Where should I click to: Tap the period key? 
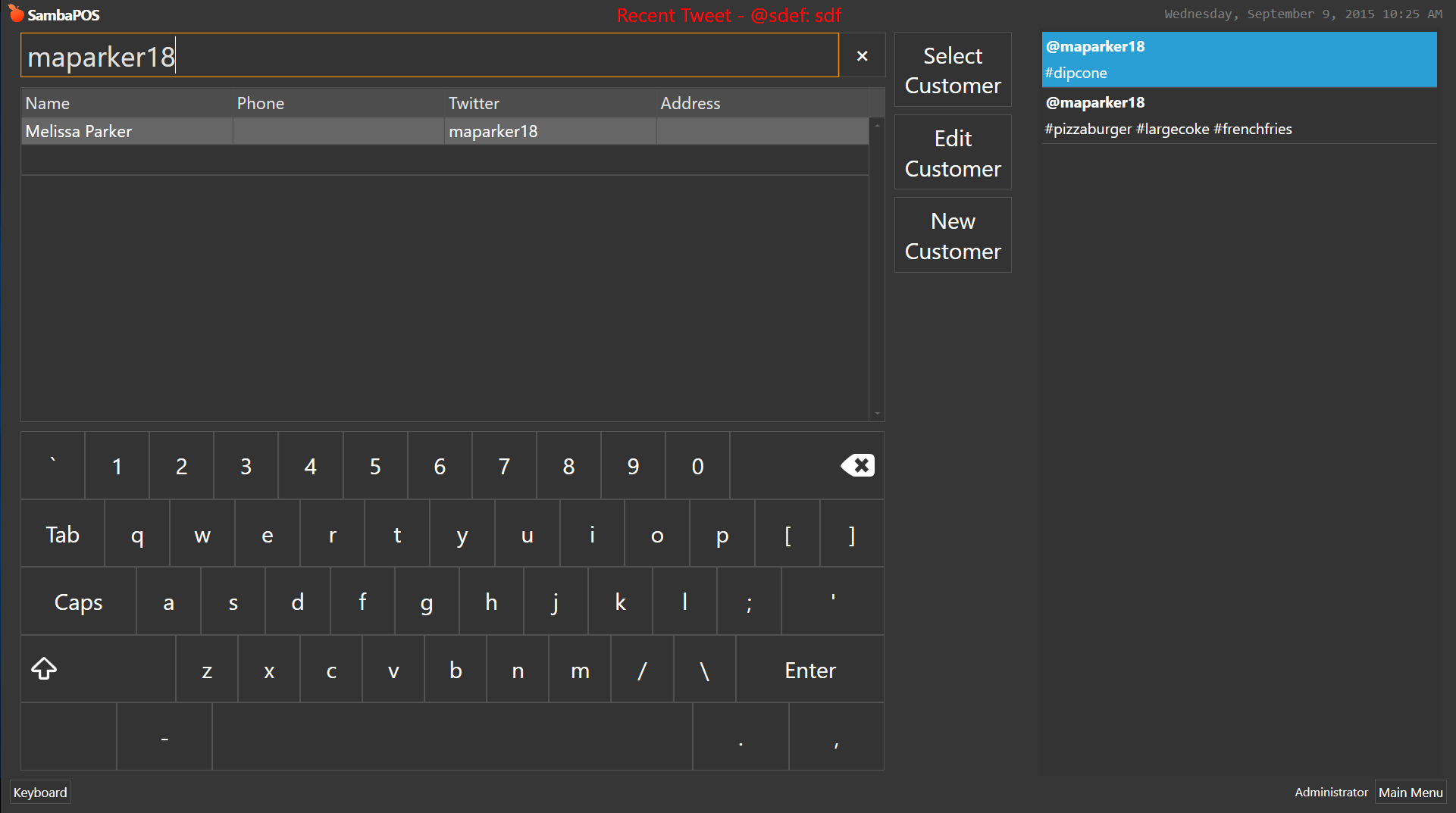coord(741,736)
